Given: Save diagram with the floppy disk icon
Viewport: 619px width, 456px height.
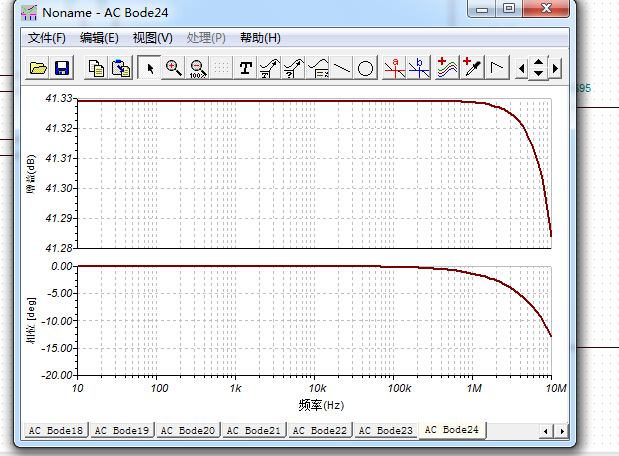Looking at the screenshot, I should tap(62, 68).
